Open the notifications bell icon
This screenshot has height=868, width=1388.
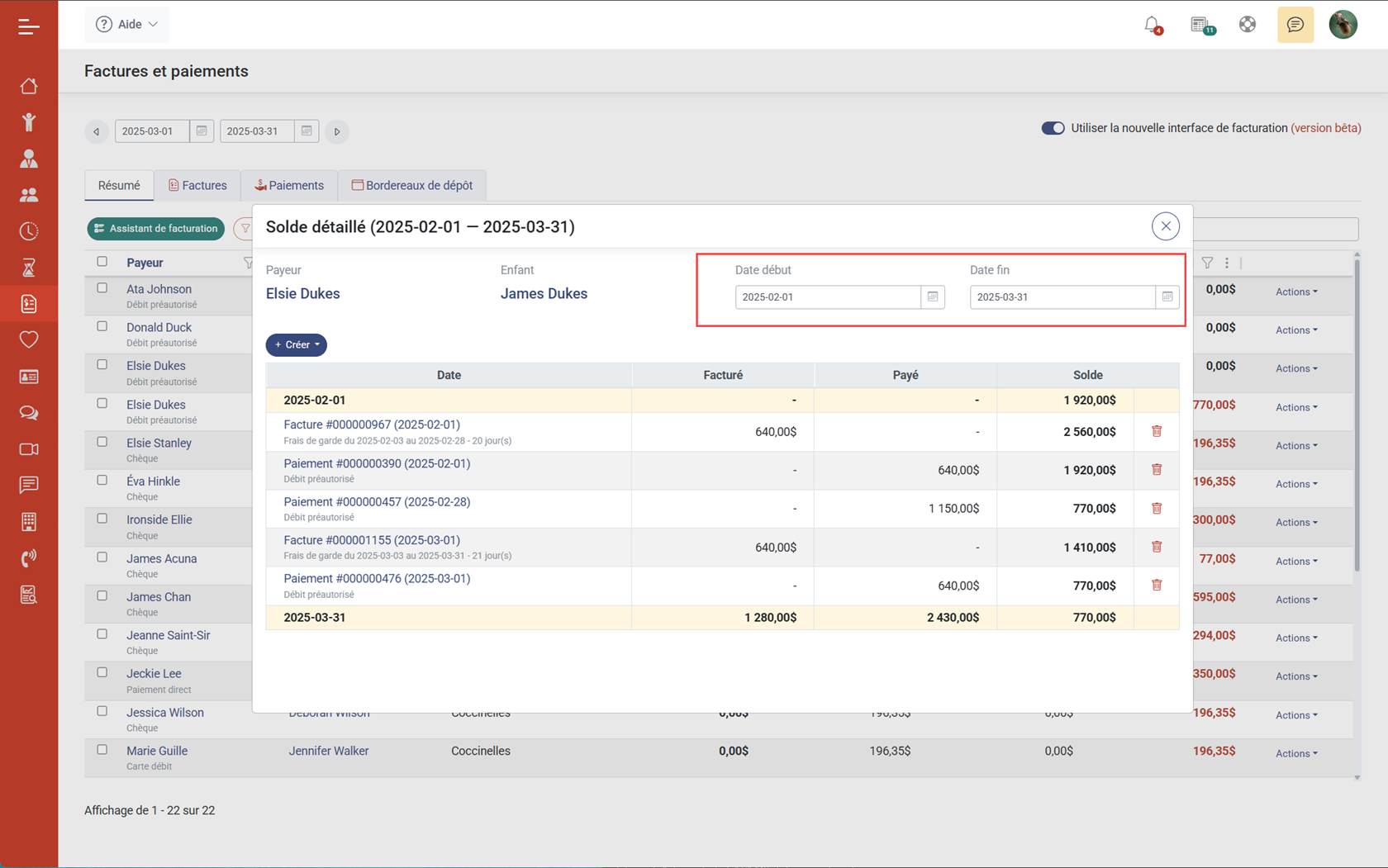1152,25
